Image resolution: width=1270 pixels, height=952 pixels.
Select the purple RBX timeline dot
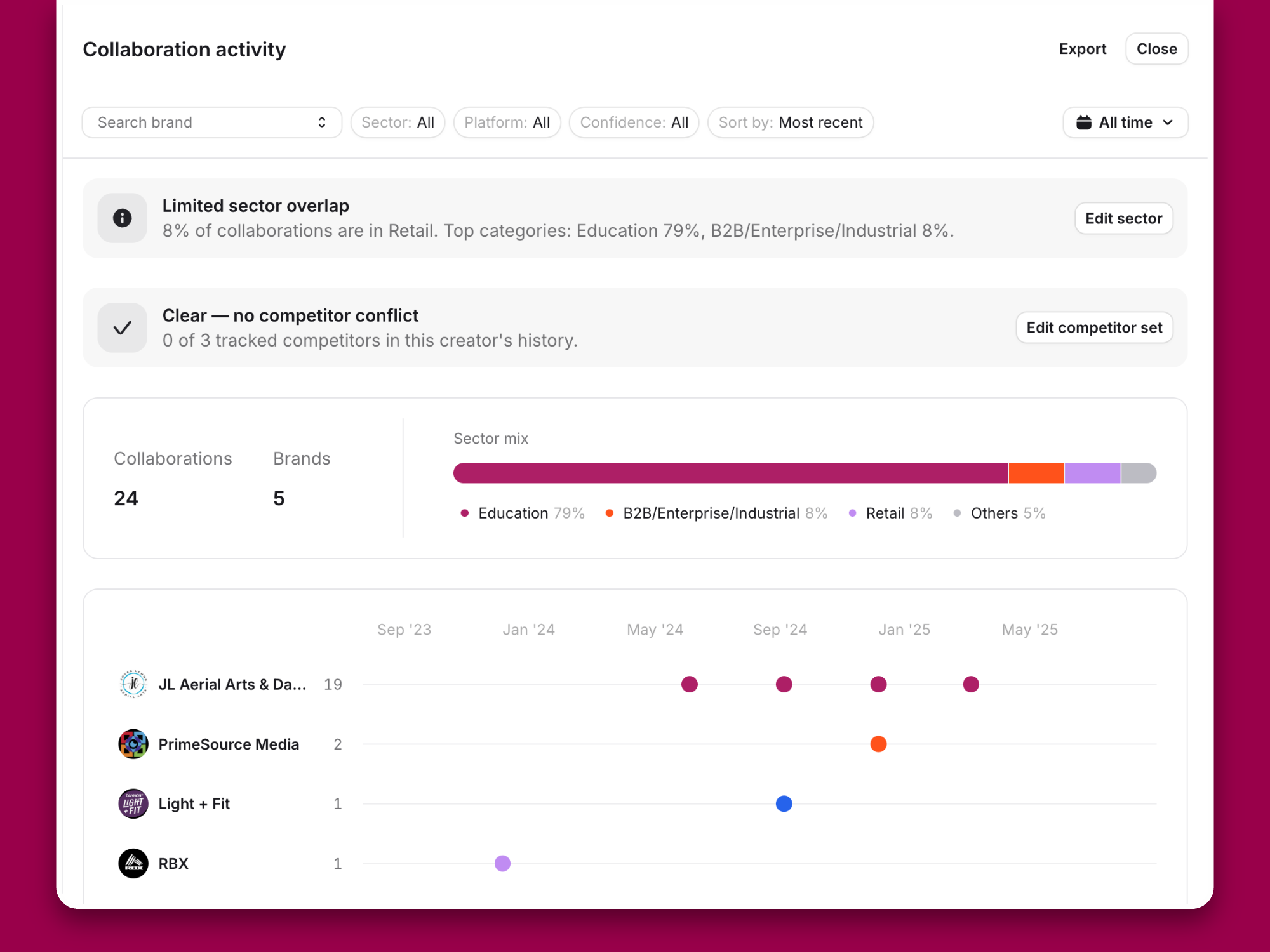[502, 863]
